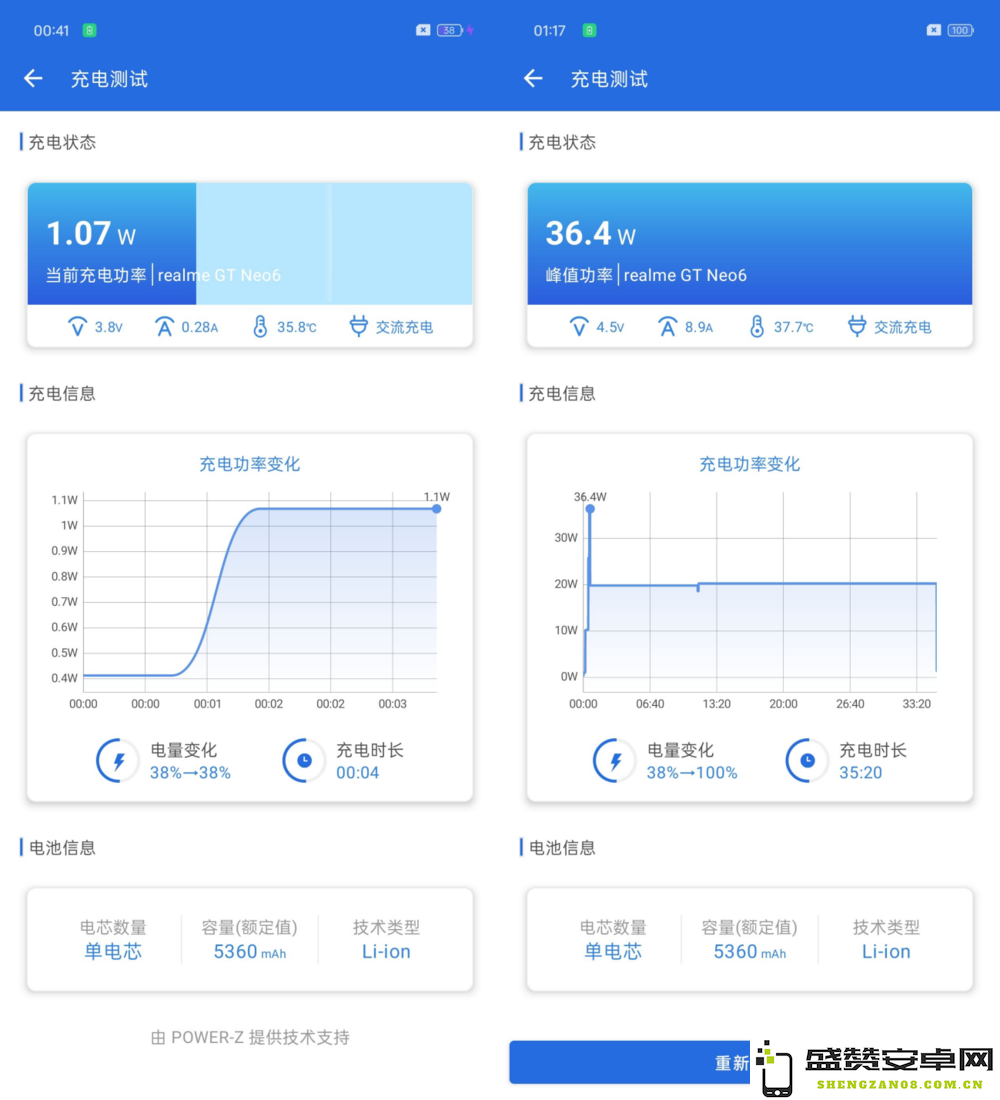This screenshot has height=1100, width=1000.
Task: Click the 由 POWER-Z 提供技术支持 footer text
Action: click(x=250, y=1037)
